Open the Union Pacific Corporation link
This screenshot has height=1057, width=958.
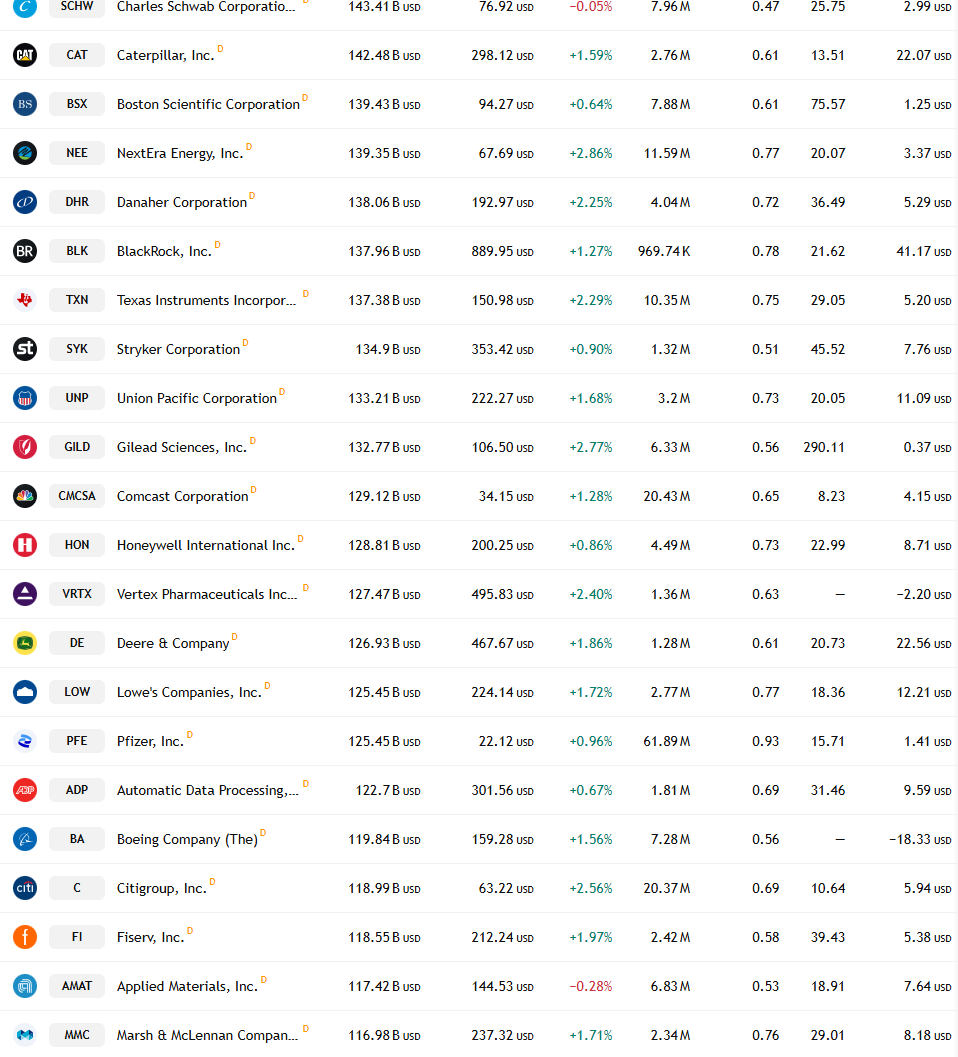point(197,398)
